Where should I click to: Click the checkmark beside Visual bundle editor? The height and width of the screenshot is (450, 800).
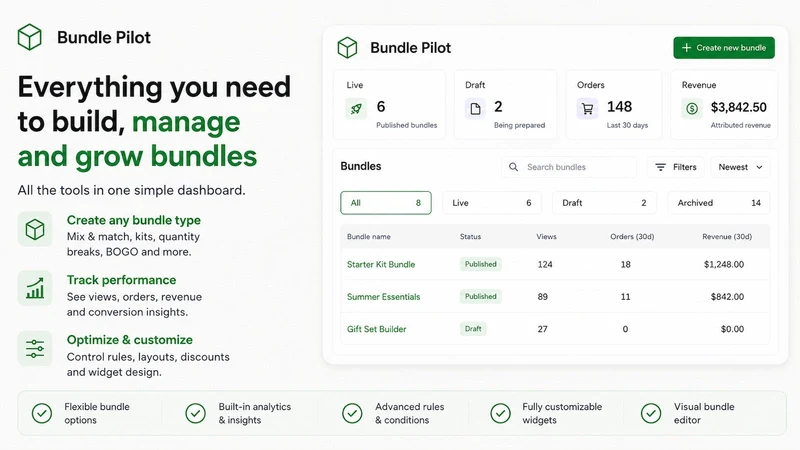(651, 413)
